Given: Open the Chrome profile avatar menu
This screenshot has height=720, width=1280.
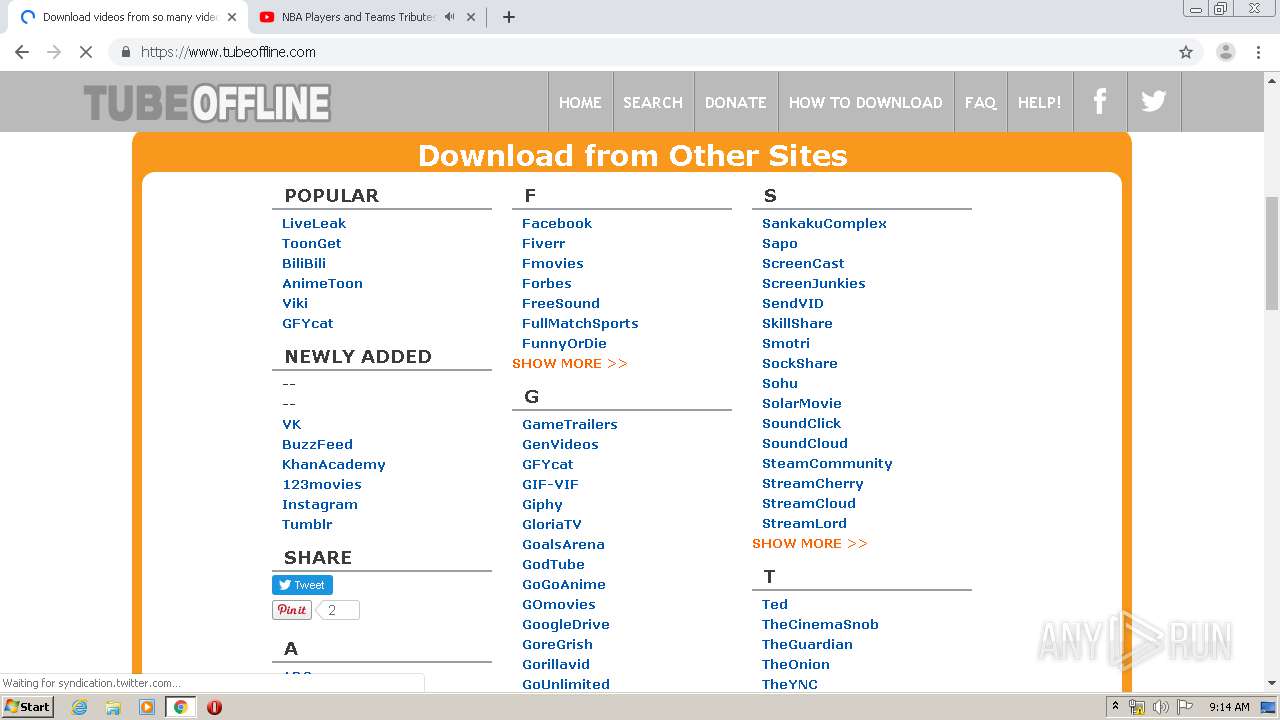Looking at the screenshot, I should click(x=1225, y=52).
